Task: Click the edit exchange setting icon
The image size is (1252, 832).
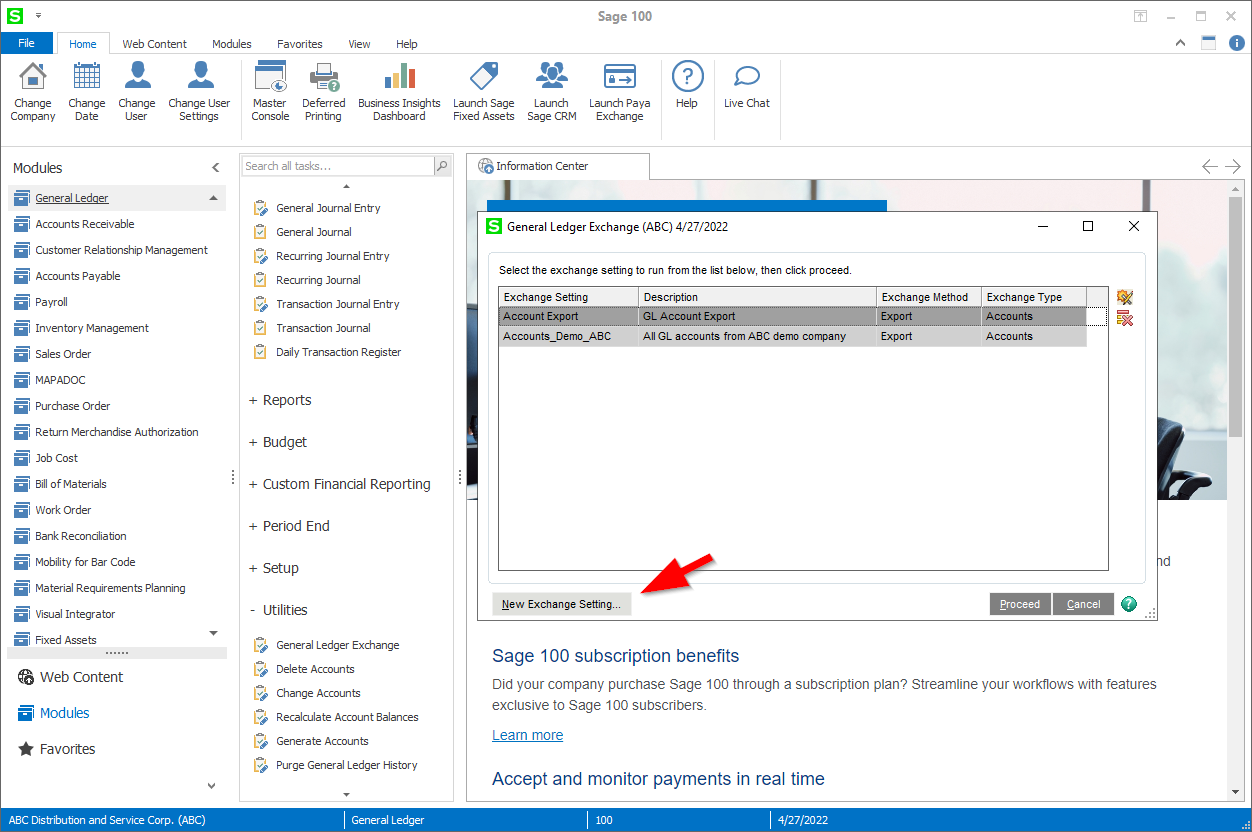Action: (1125, 297)
